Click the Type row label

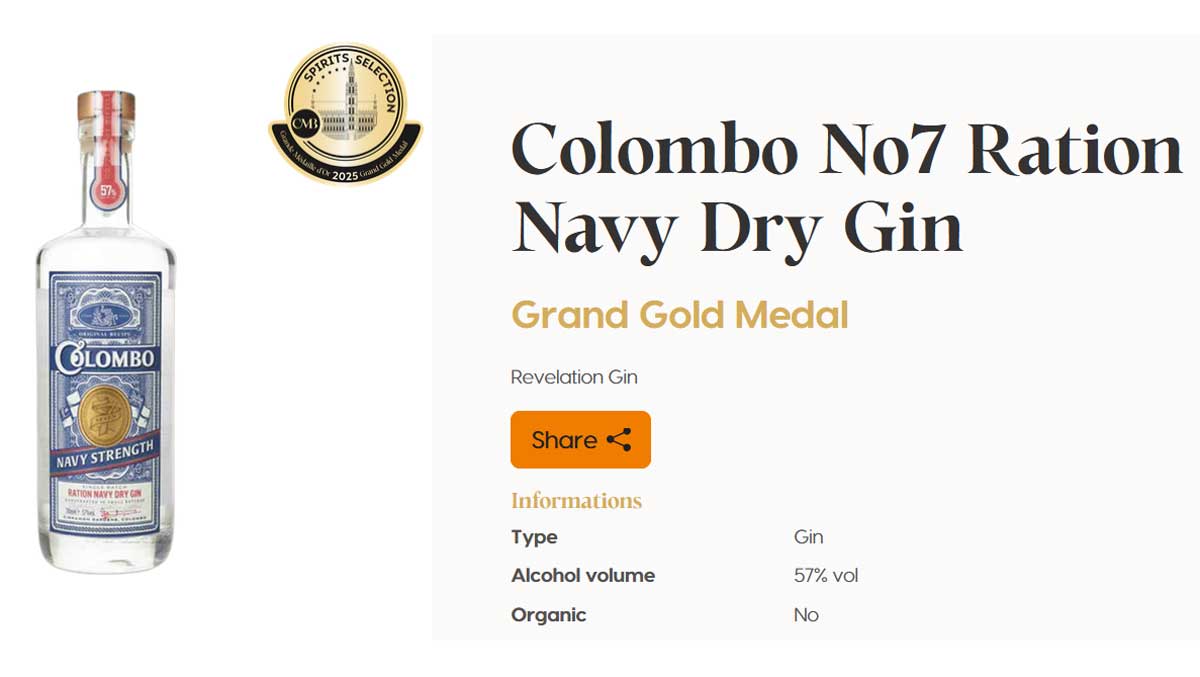534,537
